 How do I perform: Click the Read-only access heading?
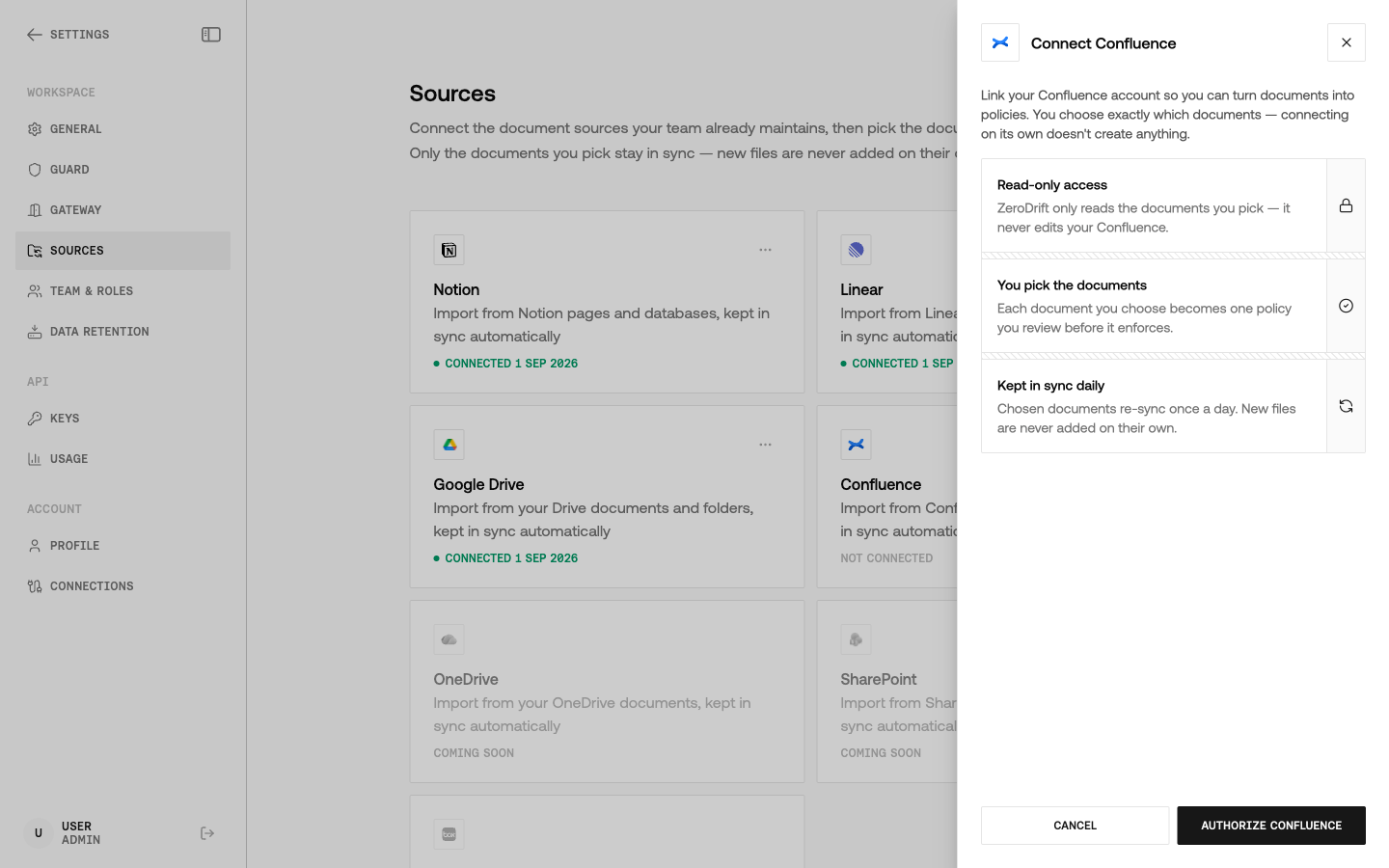pos(1052,185)
